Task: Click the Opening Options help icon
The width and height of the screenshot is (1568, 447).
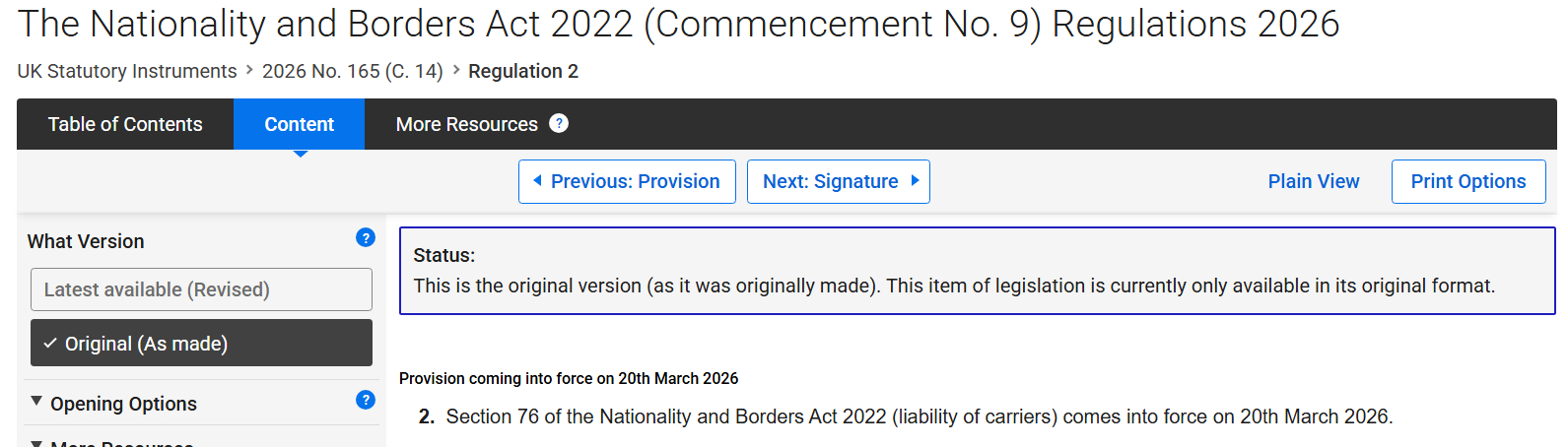Action: 366,400
